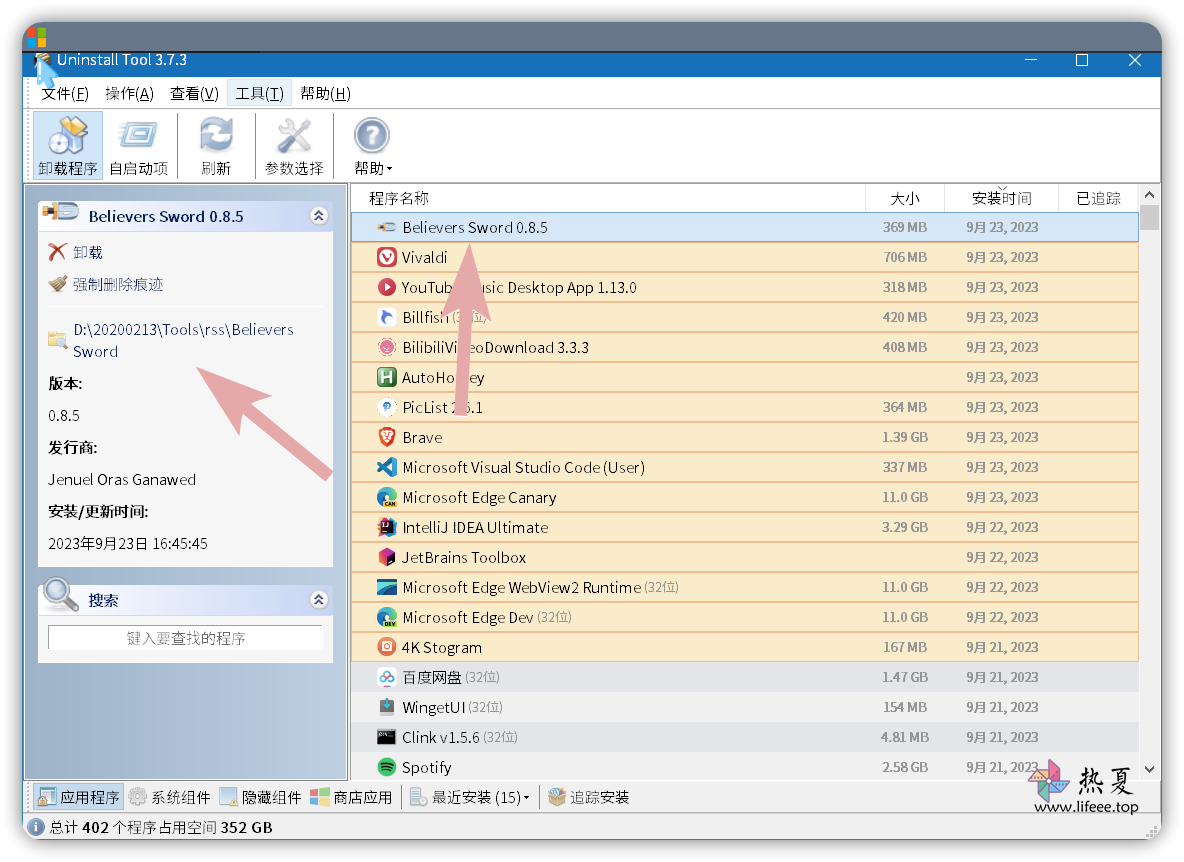Collapse the 搜索 search panel

coord(319,599)
